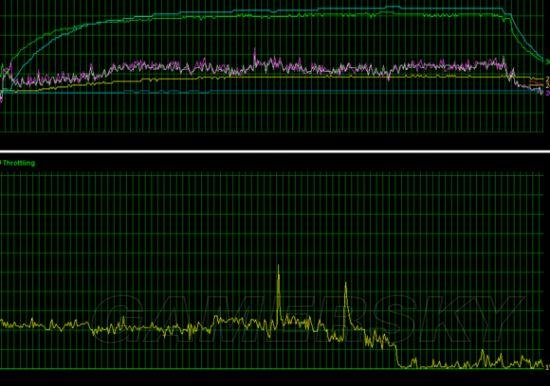Click the purple value label at the upper graph's right edge

[548, 93]
